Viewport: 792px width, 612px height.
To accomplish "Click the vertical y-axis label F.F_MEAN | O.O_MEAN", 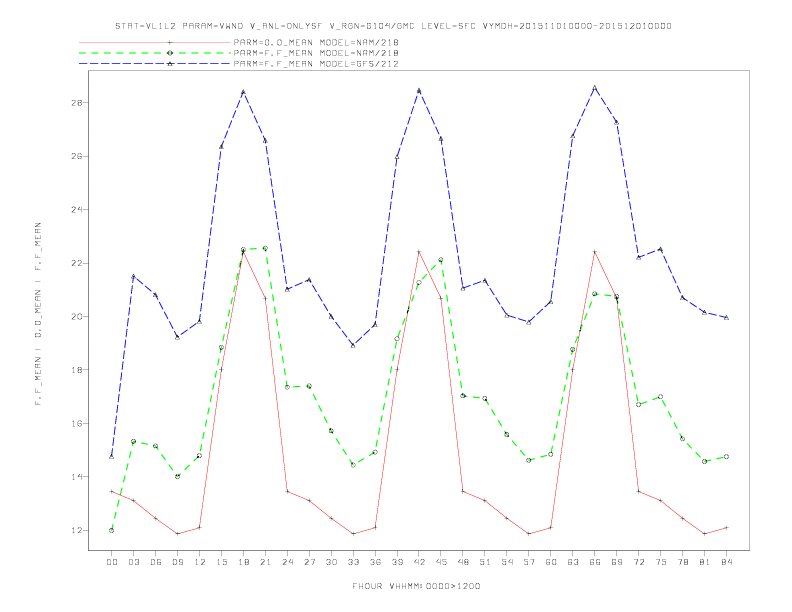I will pos(38,314).
